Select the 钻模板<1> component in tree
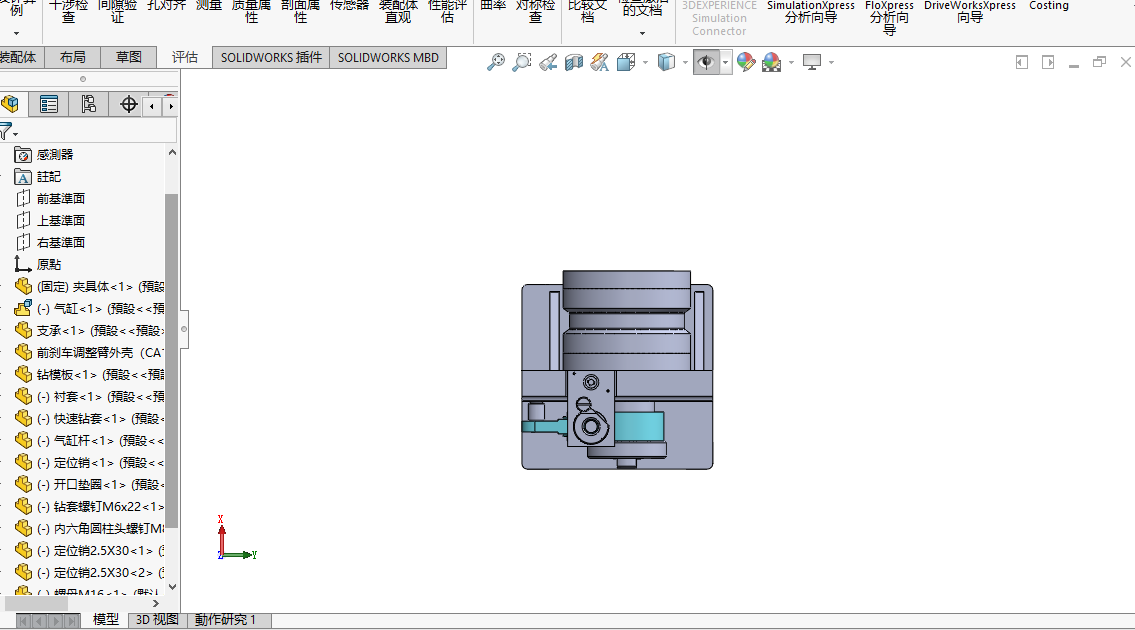 coord(89,374)
